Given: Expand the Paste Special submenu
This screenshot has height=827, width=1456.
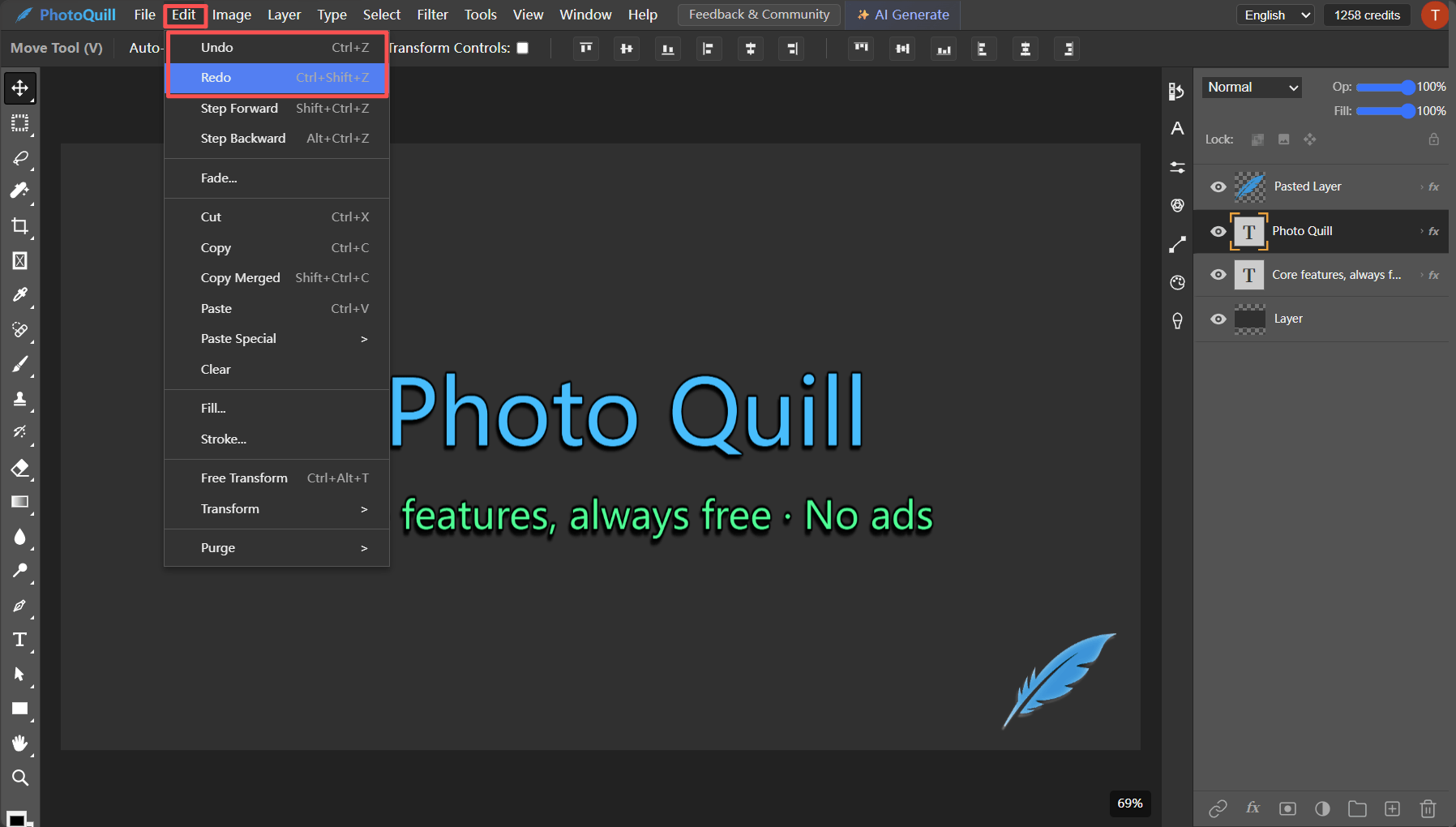Looking at the screenshot, I should (x=277, y=339).
